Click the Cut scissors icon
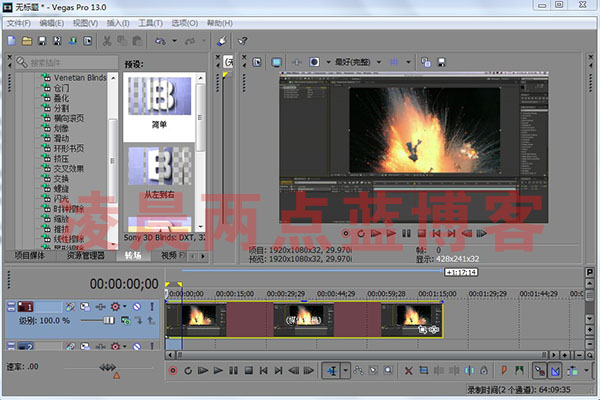 pos(107,41)
